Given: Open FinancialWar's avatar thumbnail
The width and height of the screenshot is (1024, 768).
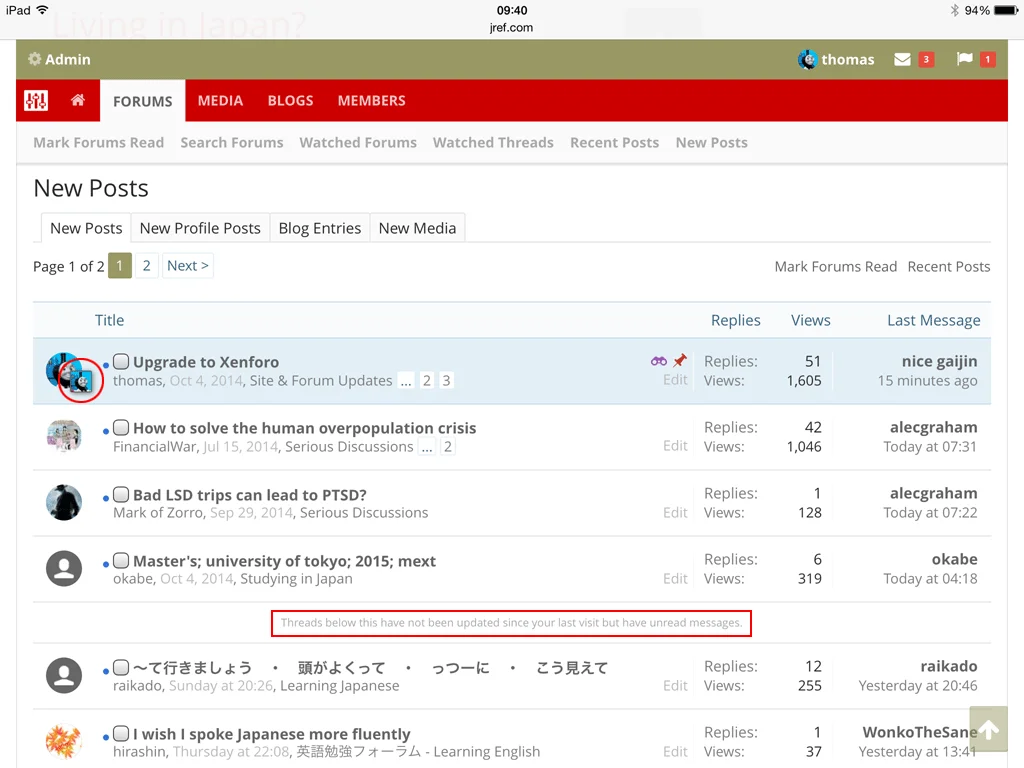Looking at the screenshot, I should tap(64, 436).
